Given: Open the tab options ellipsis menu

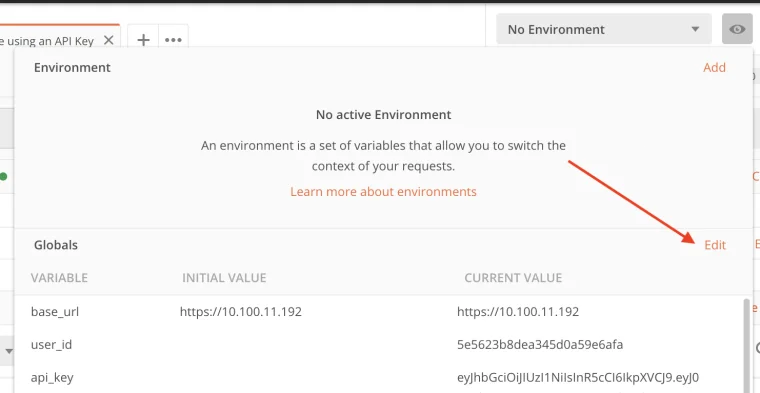Looking at the screenshot, I should point(173,40).
